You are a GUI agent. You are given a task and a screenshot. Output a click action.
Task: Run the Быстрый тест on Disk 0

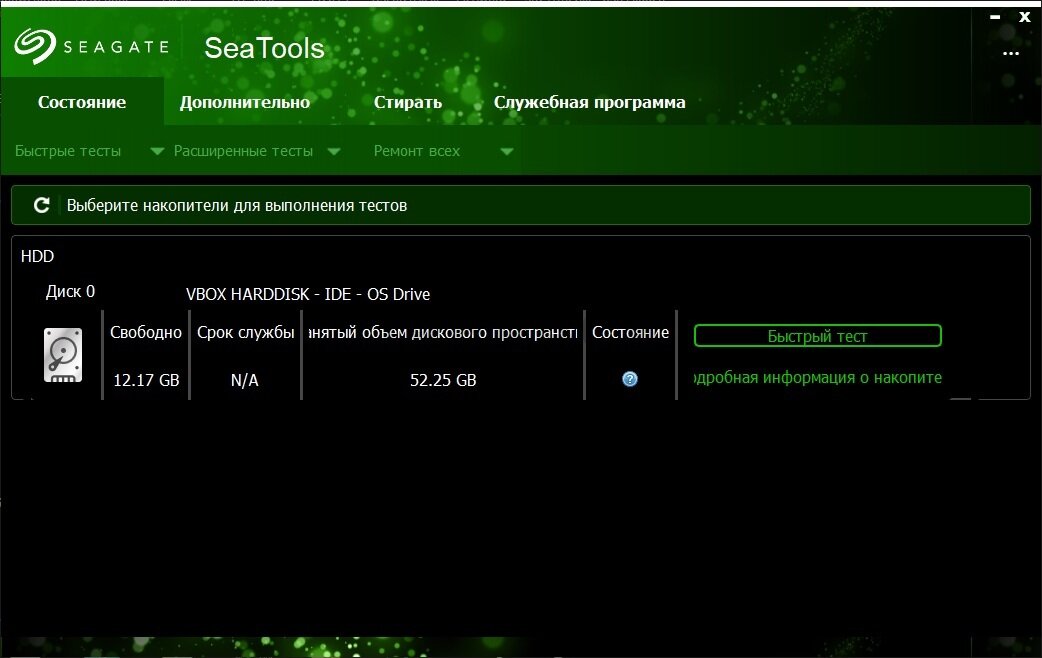(817, 336)
